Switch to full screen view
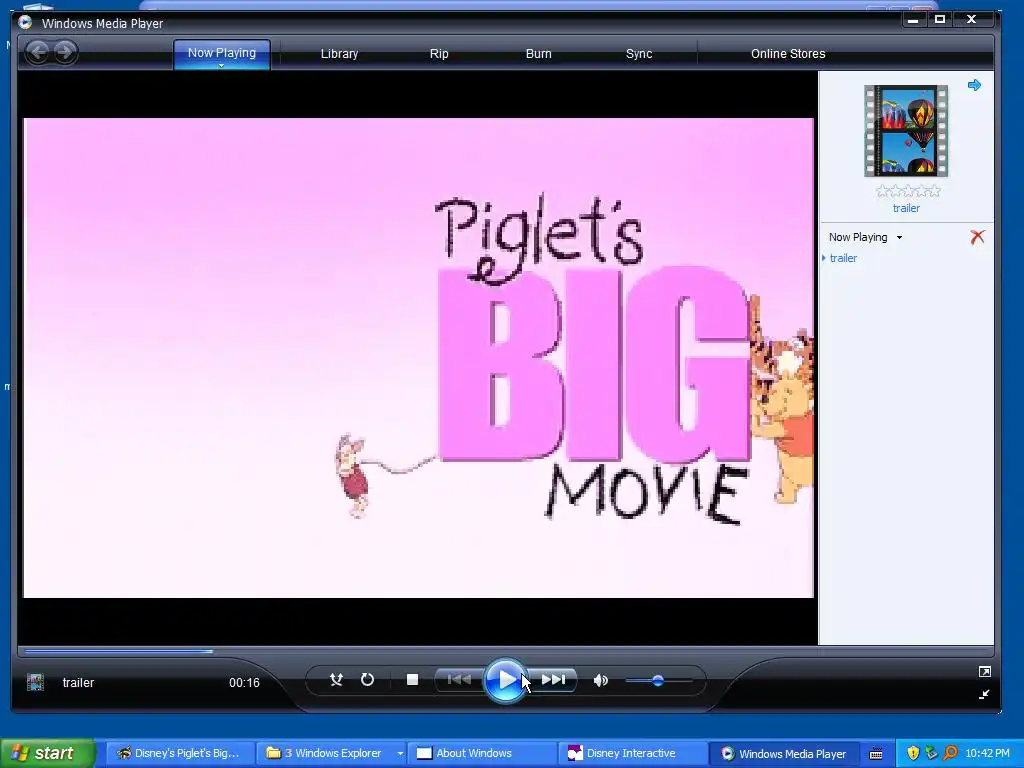 [x=984, y=671]
